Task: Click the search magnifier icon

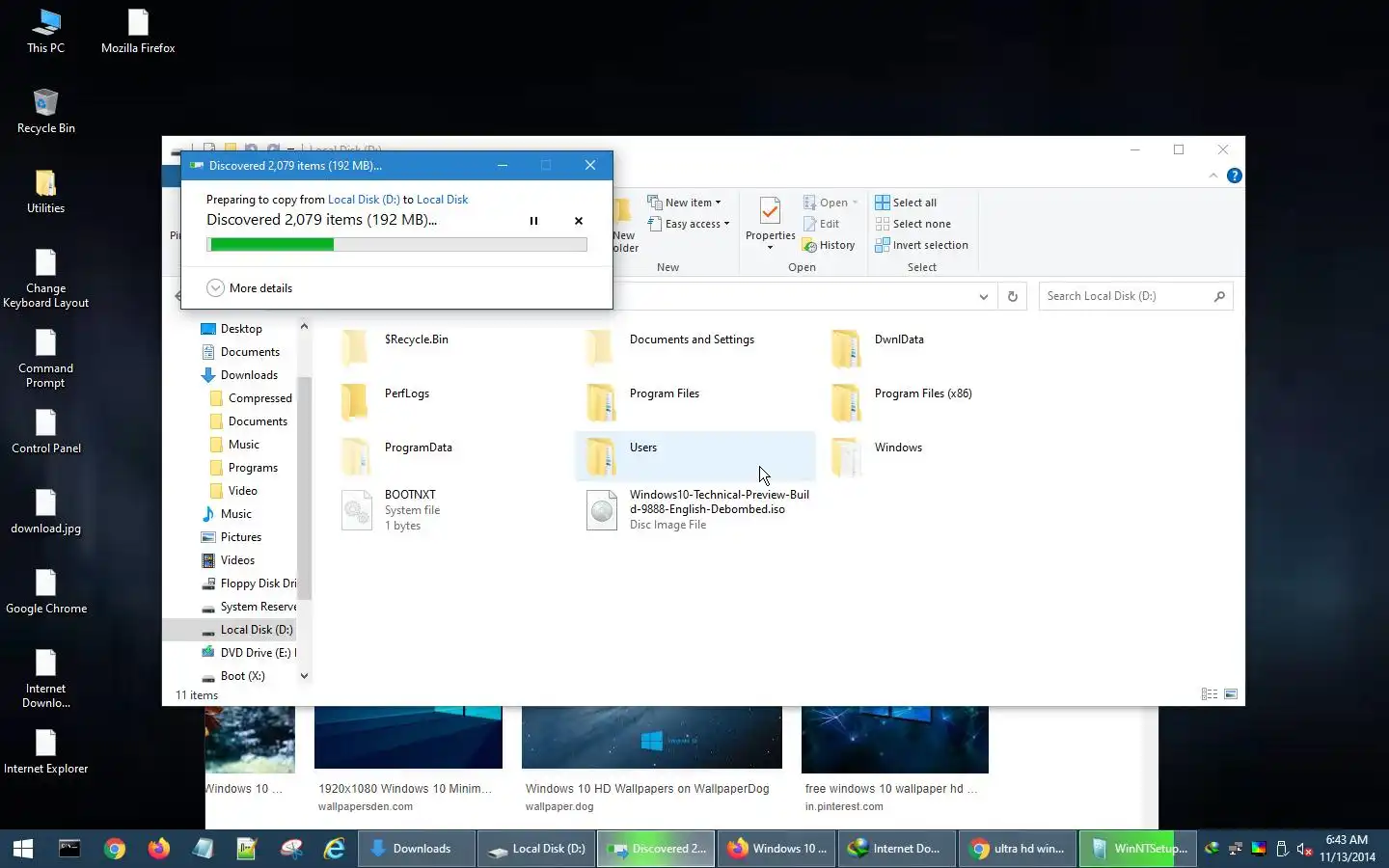Action: coord(1219,296)
